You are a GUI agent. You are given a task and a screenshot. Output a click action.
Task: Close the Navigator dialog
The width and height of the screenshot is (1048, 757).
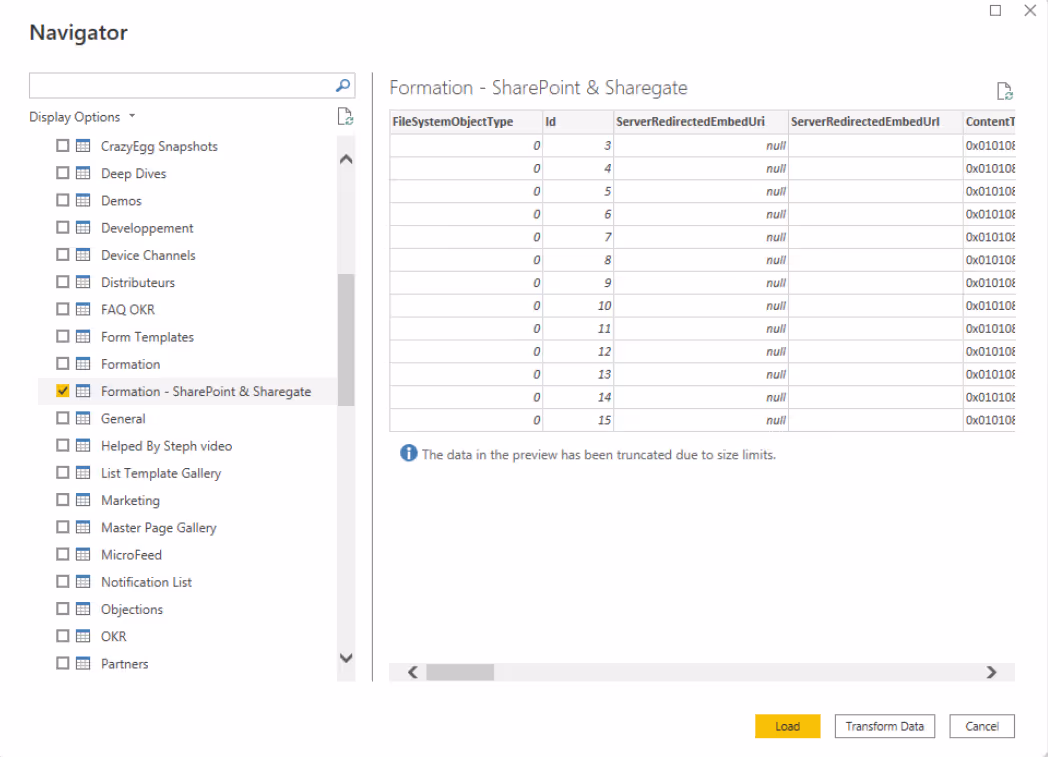[x=1030, y=10]
